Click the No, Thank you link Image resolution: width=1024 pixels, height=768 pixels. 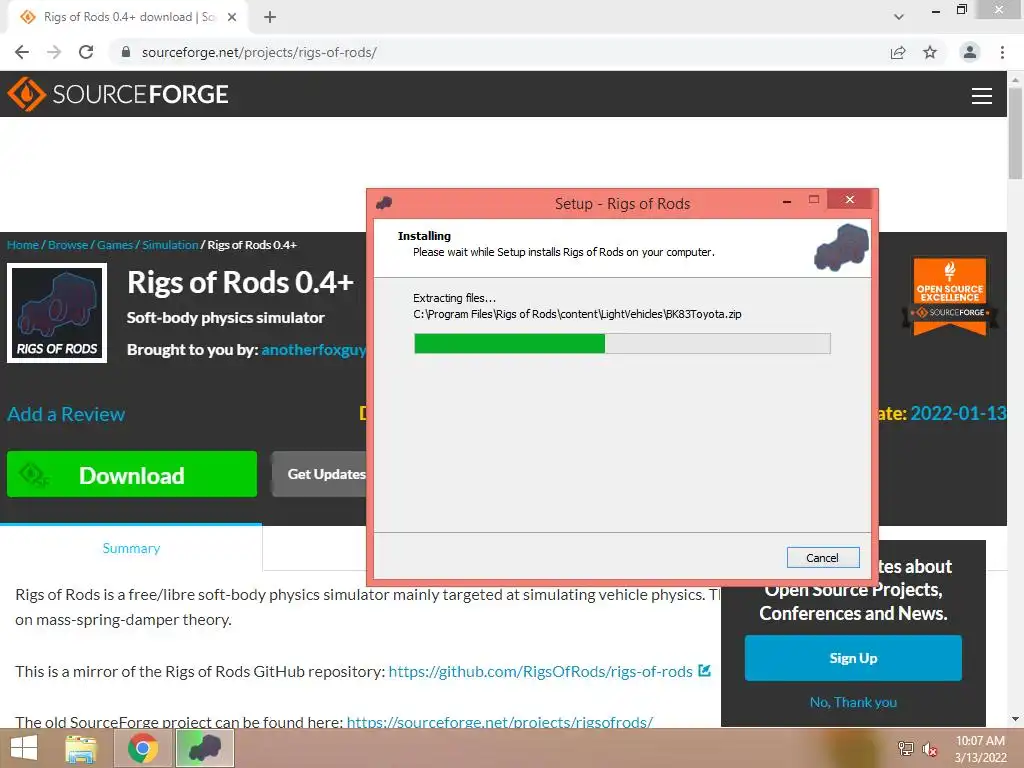pyautogui.click(x=853, y=702)
